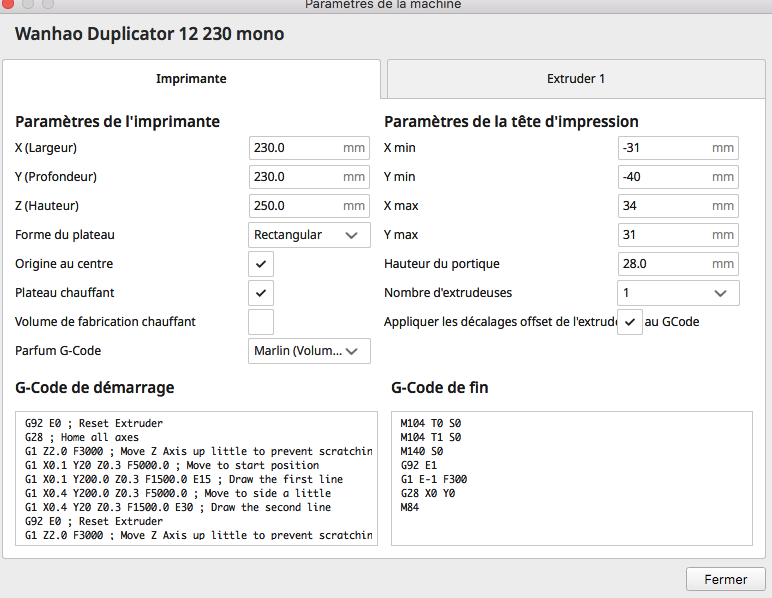Click 'Move to side a little' line
Screen dimensions: 772x598
pos(178,493)
